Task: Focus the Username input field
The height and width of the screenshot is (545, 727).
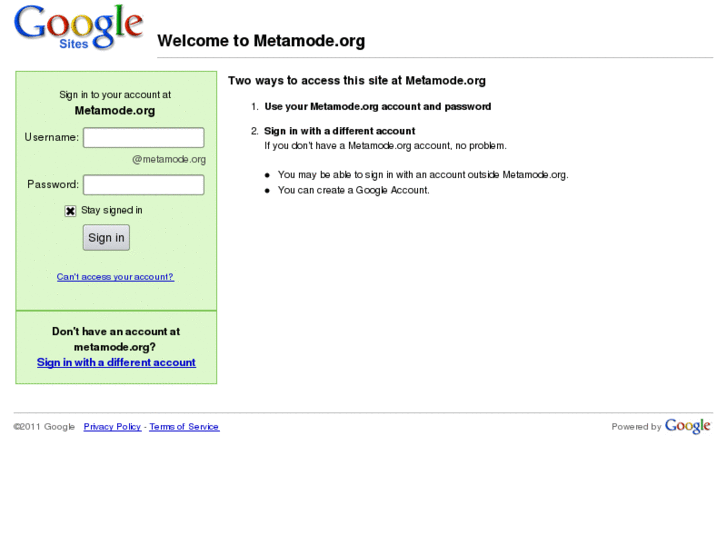Action: tap(143, 138)
